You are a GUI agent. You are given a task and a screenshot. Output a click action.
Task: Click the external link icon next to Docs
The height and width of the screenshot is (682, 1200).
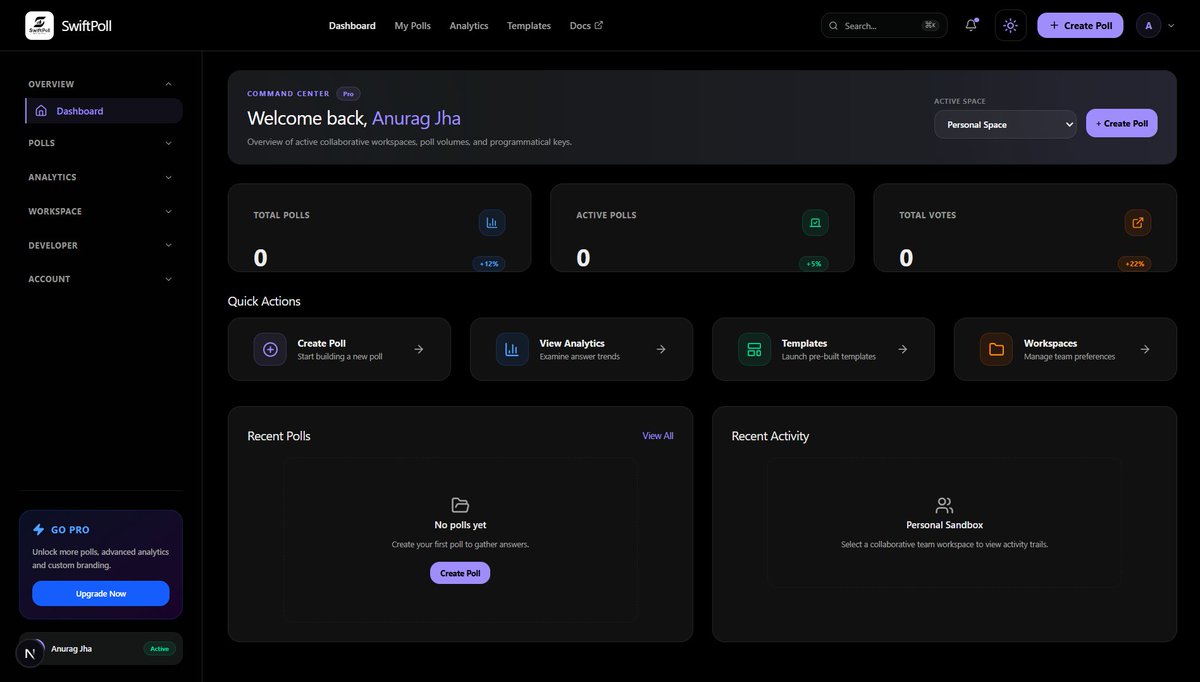click(x=599, y=25)
